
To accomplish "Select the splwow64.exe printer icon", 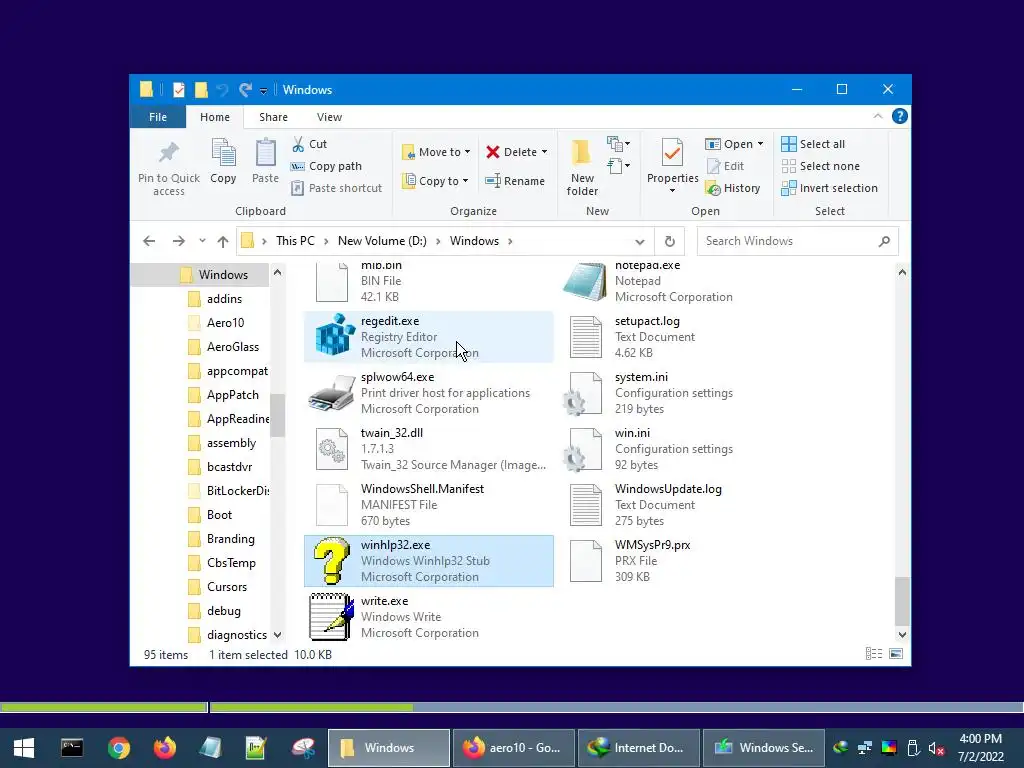I will point(332,393).
